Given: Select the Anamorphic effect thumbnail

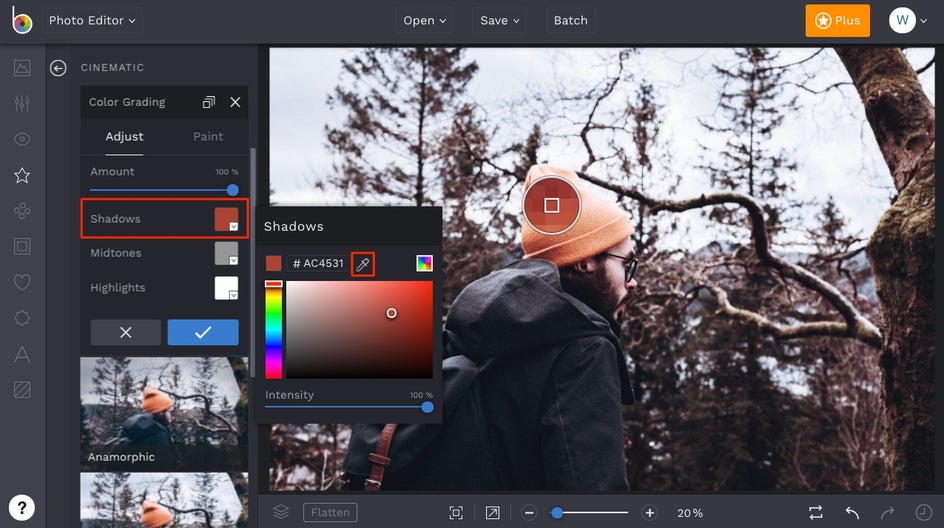Looking at the screenshot, I should coord(164,414).
